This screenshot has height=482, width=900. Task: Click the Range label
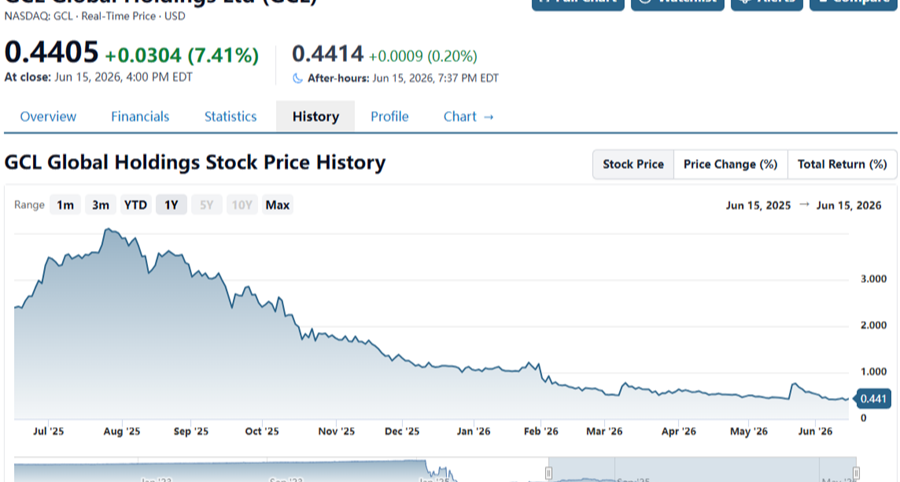click(29, 205)
